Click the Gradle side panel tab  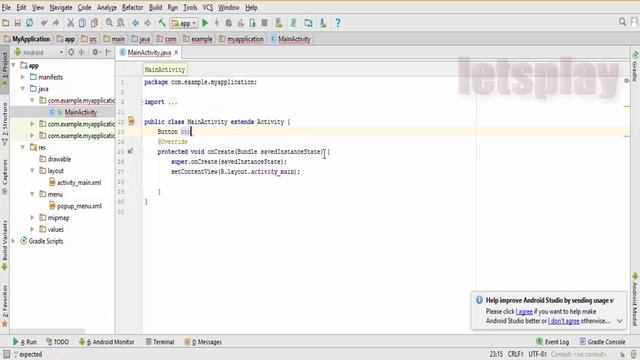pos(635,66)
